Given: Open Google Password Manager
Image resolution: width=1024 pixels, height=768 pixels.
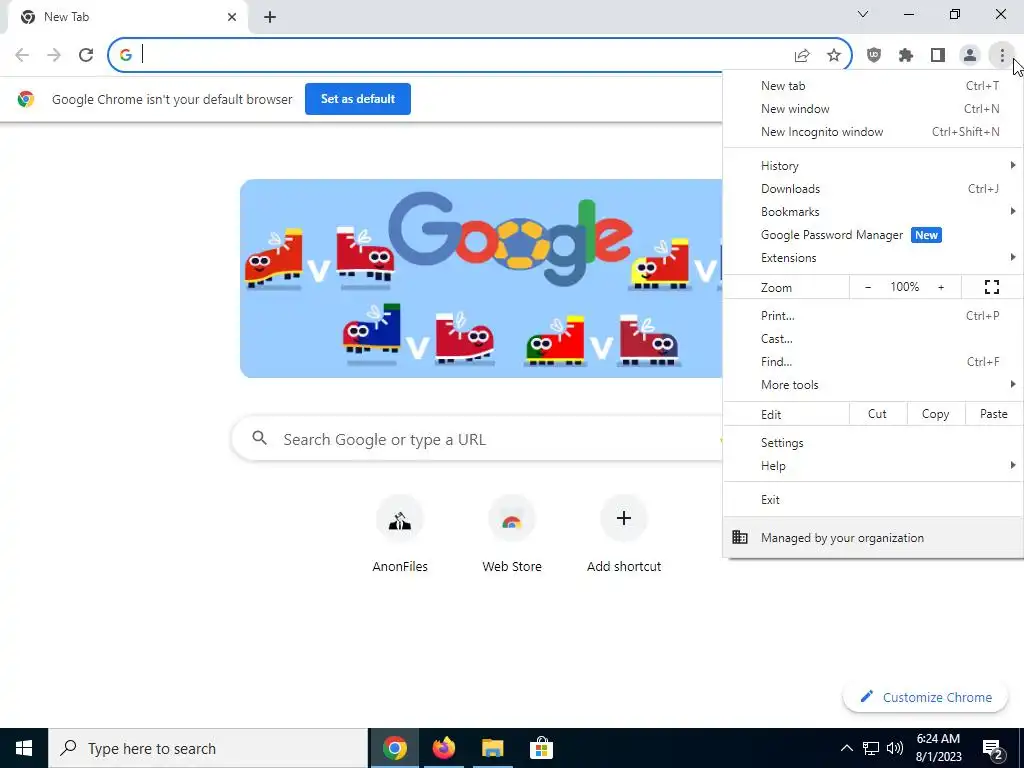Looking at the screenshot, I should click(x=873, y=235).
